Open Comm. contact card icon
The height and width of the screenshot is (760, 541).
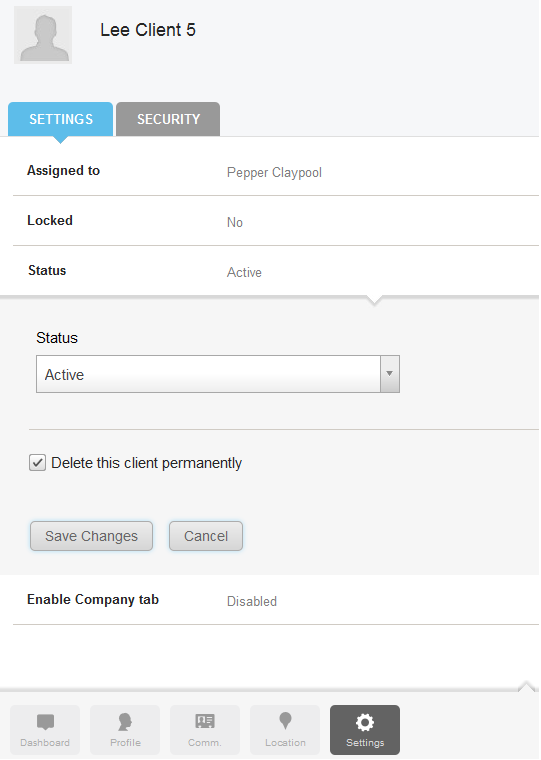coord(205,721)
